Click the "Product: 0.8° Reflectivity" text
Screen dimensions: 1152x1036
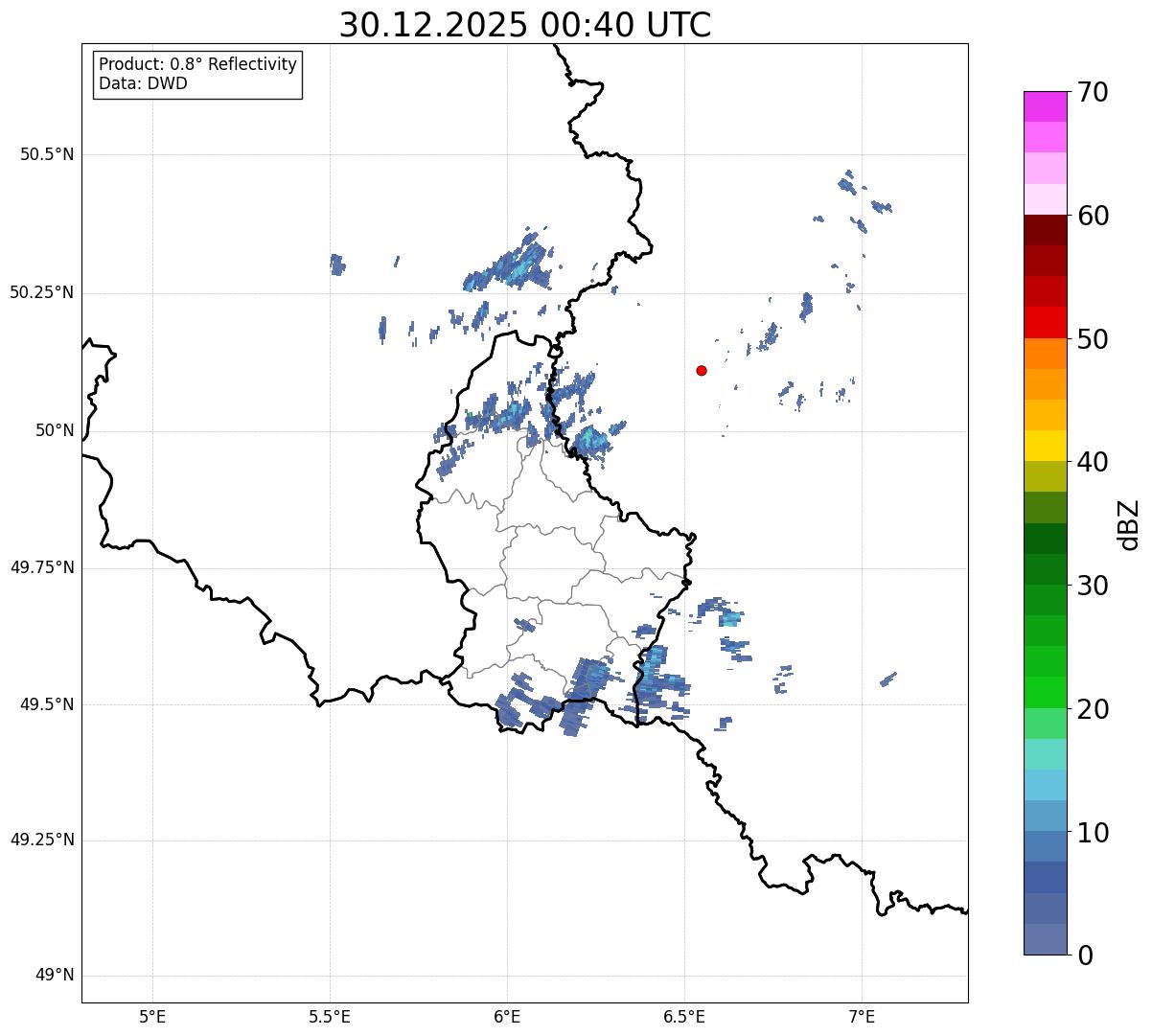pyautogui.click(x=198, y=64)
